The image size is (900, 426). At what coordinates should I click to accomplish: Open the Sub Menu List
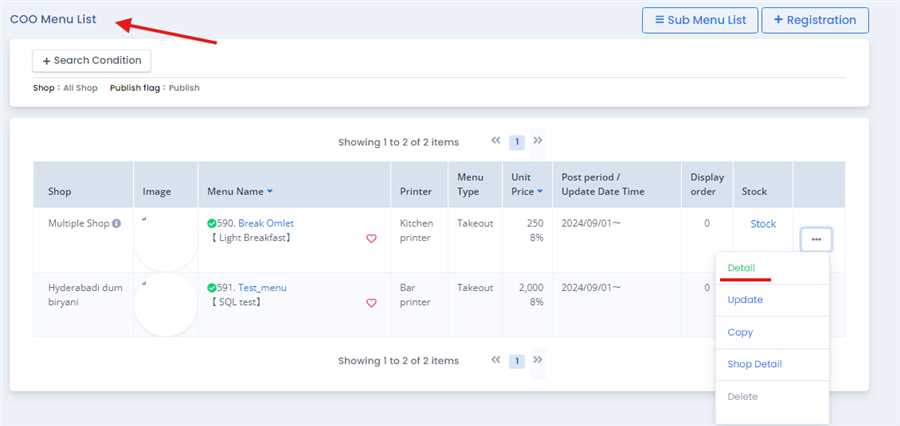pyautogui.click(x=699, y=20)
